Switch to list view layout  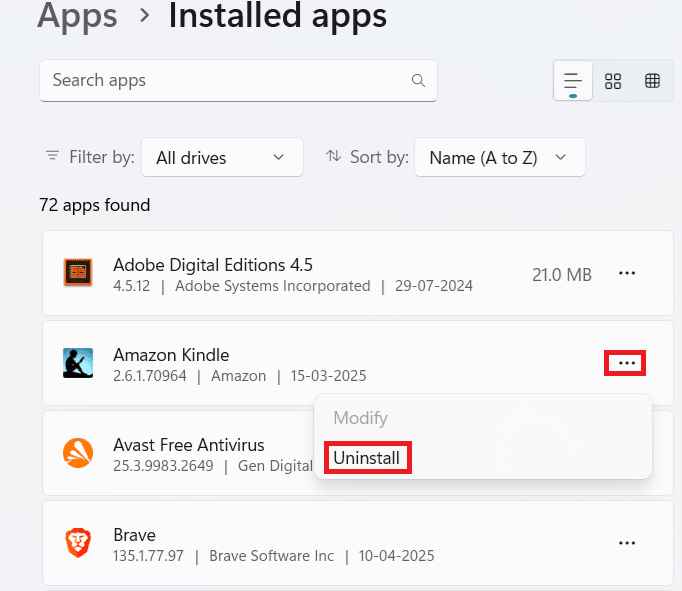573,81
